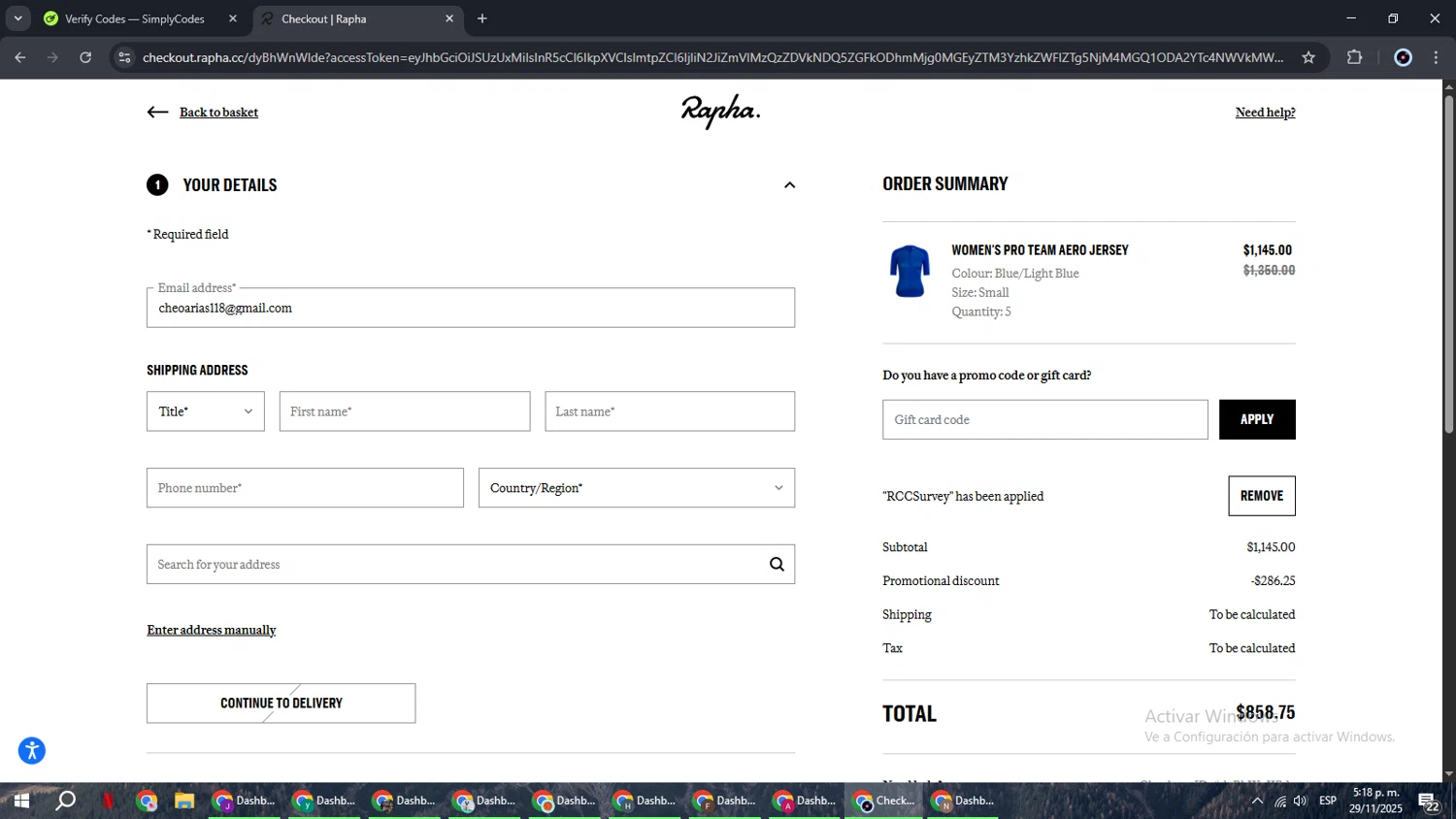Click the ESP language indicator
This screenshot has width=1456, height=819.
[1328, 801]
